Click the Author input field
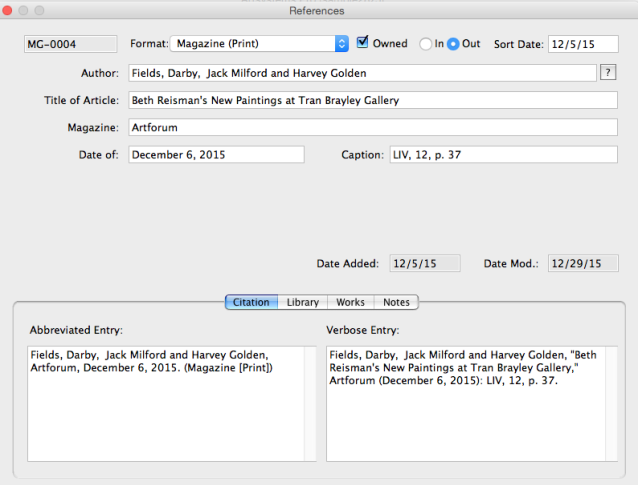Image resolution: width=638 pixels, height=485 pixels. [362, 73]
